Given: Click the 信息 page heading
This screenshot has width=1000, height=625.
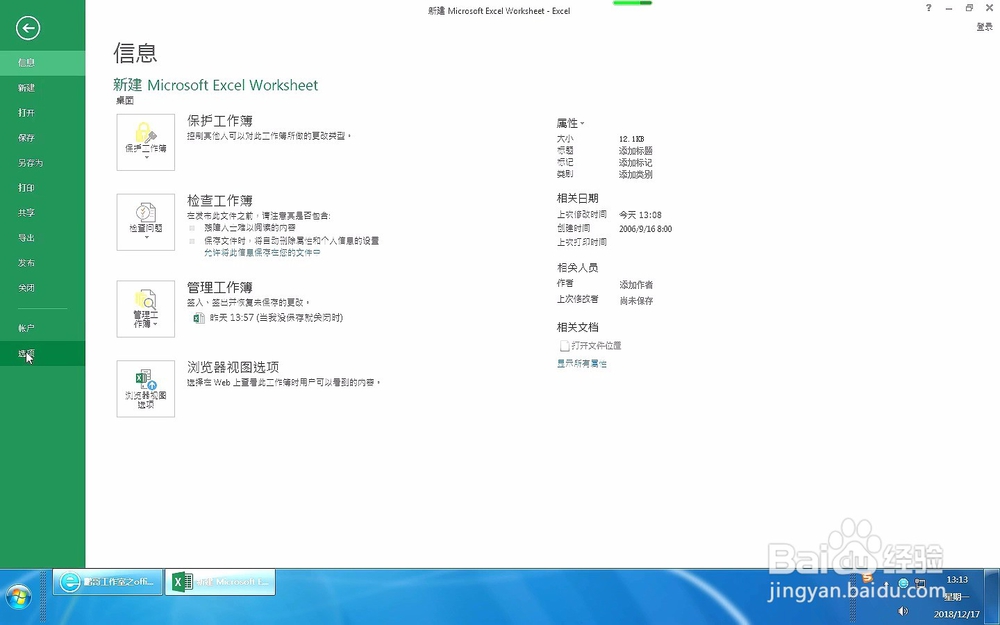Looking at the screenshot, I should [x=135, y=52].
